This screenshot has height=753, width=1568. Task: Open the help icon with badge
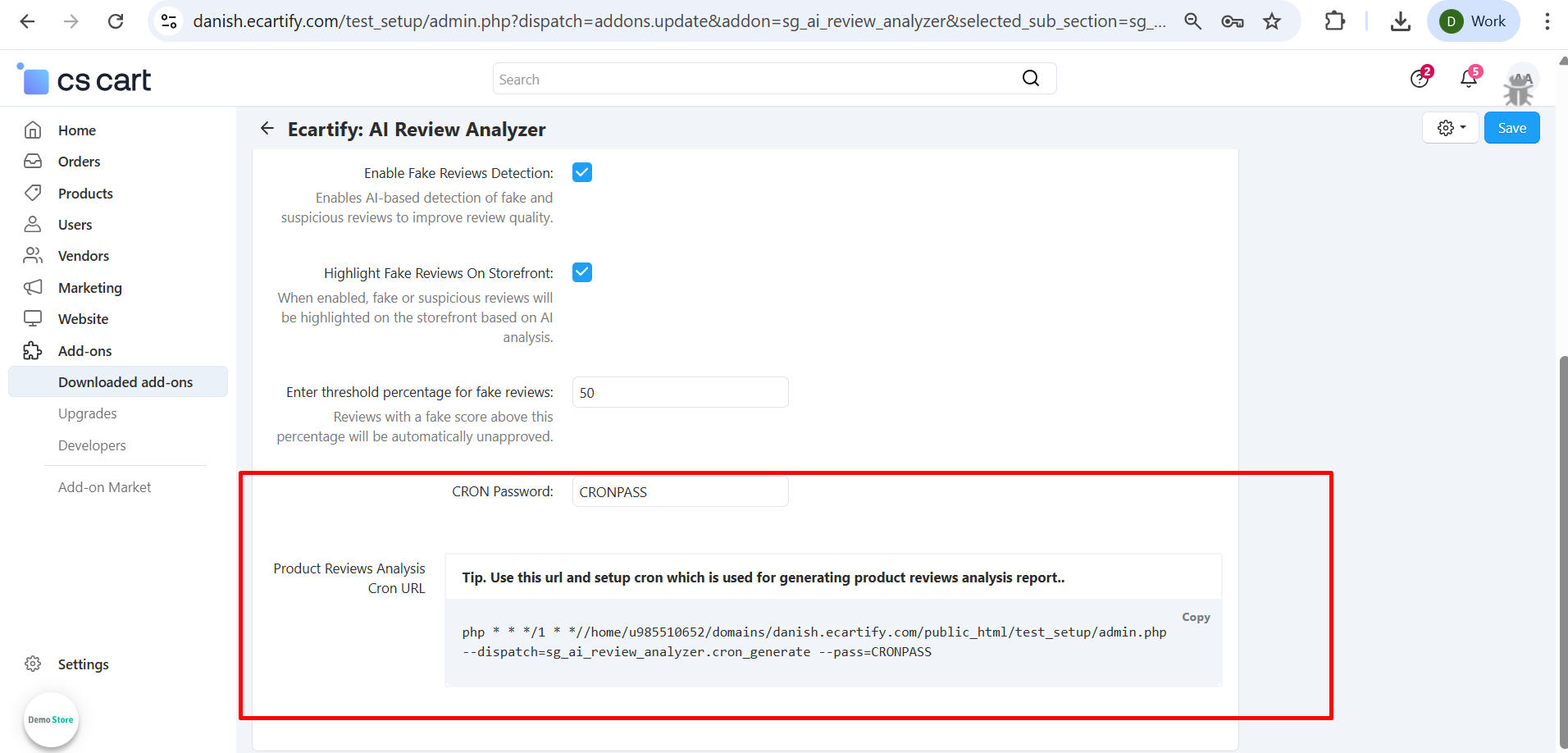pyautogui.click(x=1420, y=79)
